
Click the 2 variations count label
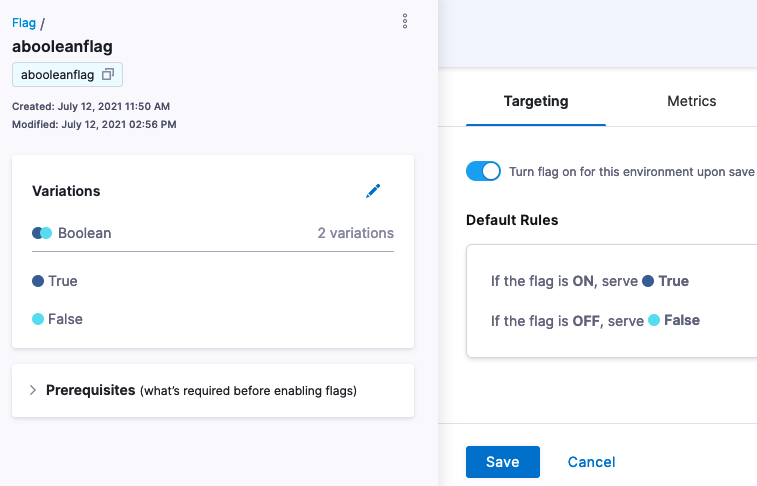pos(355,233)
